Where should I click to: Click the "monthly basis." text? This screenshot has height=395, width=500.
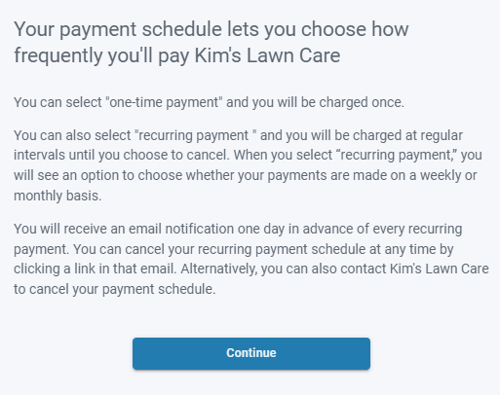tap(57, 196)
